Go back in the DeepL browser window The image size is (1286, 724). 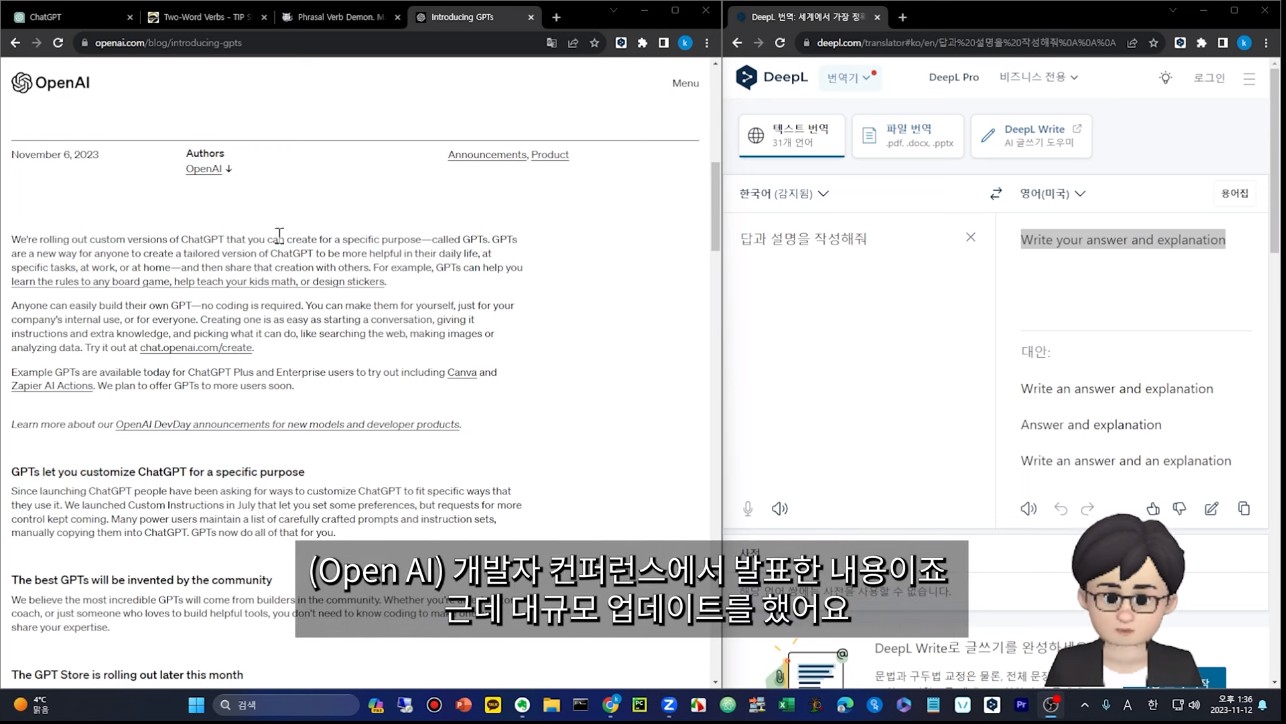click(x=737, y=43)
